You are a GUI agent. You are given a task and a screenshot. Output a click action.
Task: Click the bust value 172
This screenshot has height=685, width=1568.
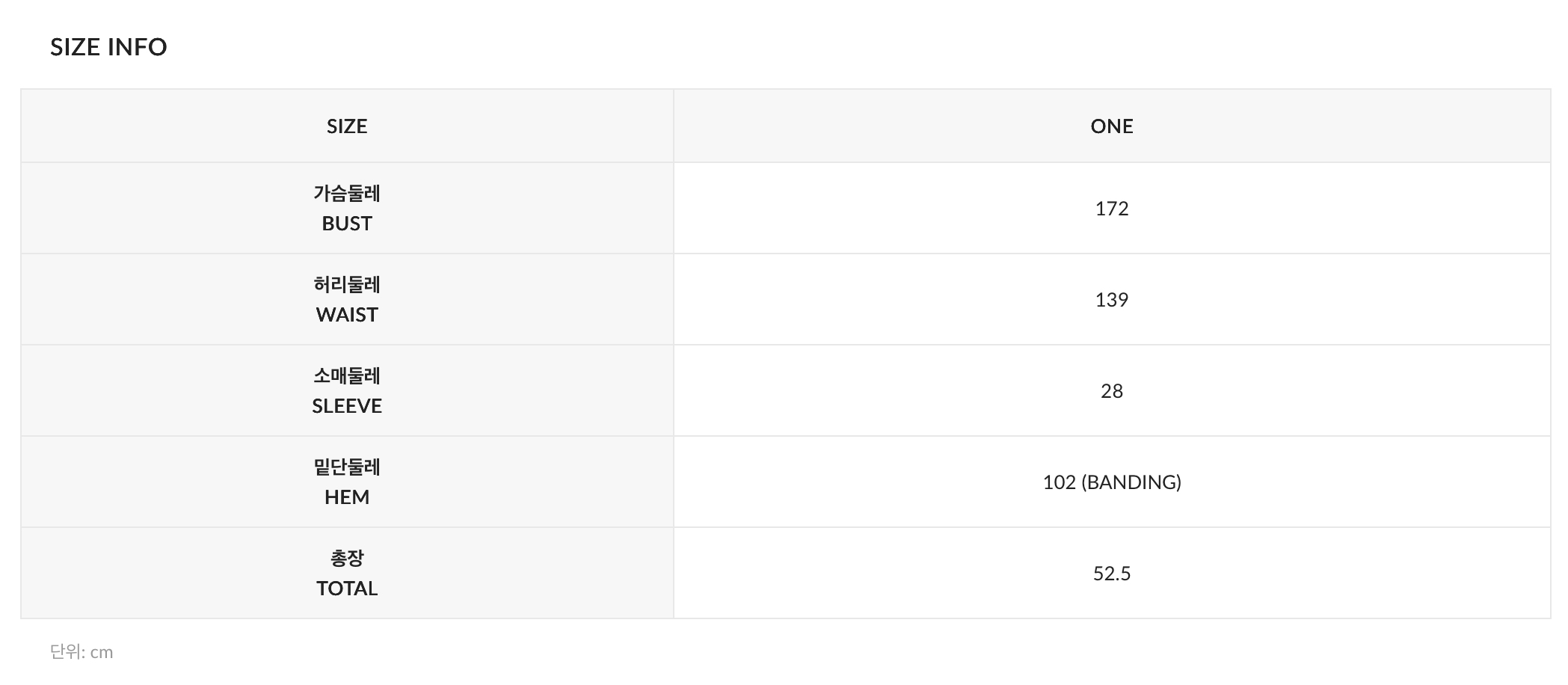coord(1112,209)
